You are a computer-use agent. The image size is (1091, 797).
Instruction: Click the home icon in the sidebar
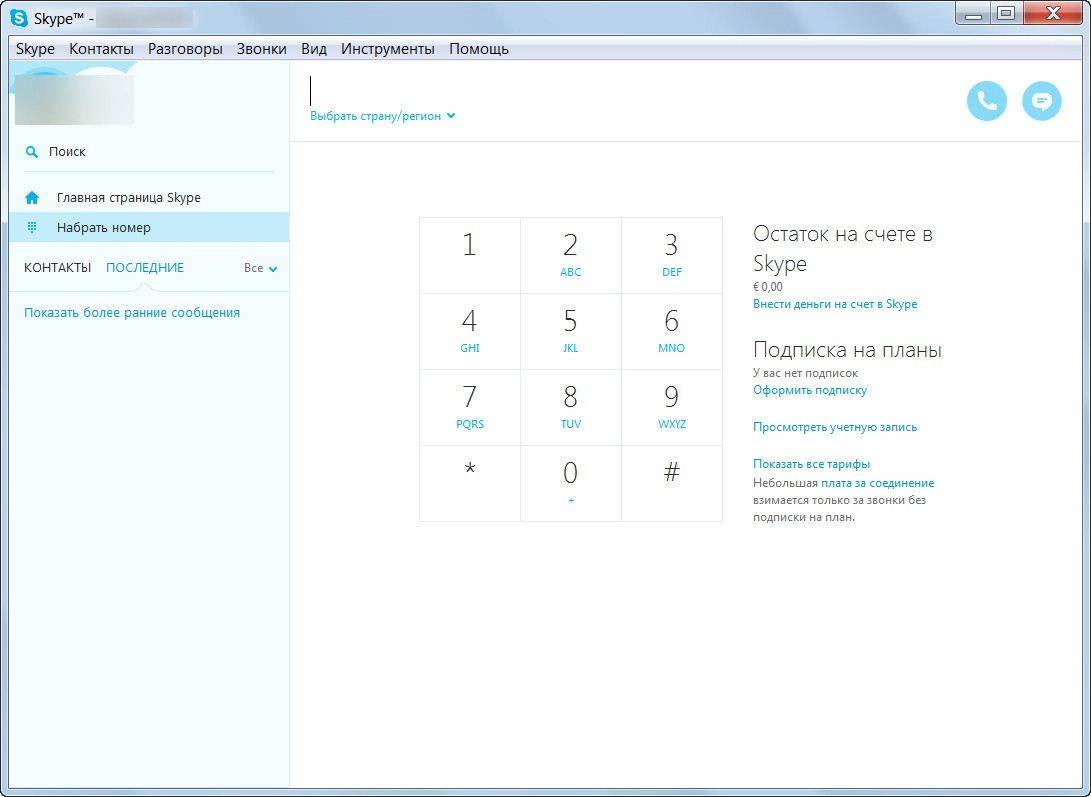click(x=32, y=198)
